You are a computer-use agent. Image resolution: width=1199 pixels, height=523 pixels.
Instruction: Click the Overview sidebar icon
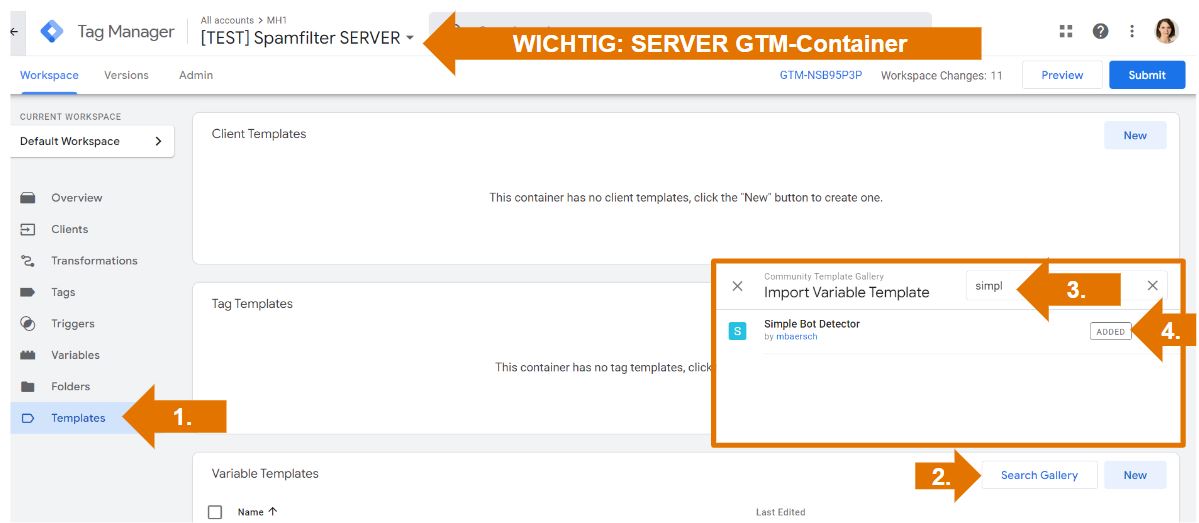(x=28, y=198)
